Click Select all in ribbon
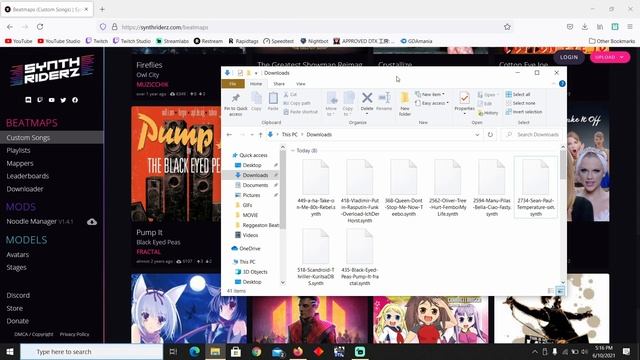This screenshot has width=640, height=360. [518, 94]
